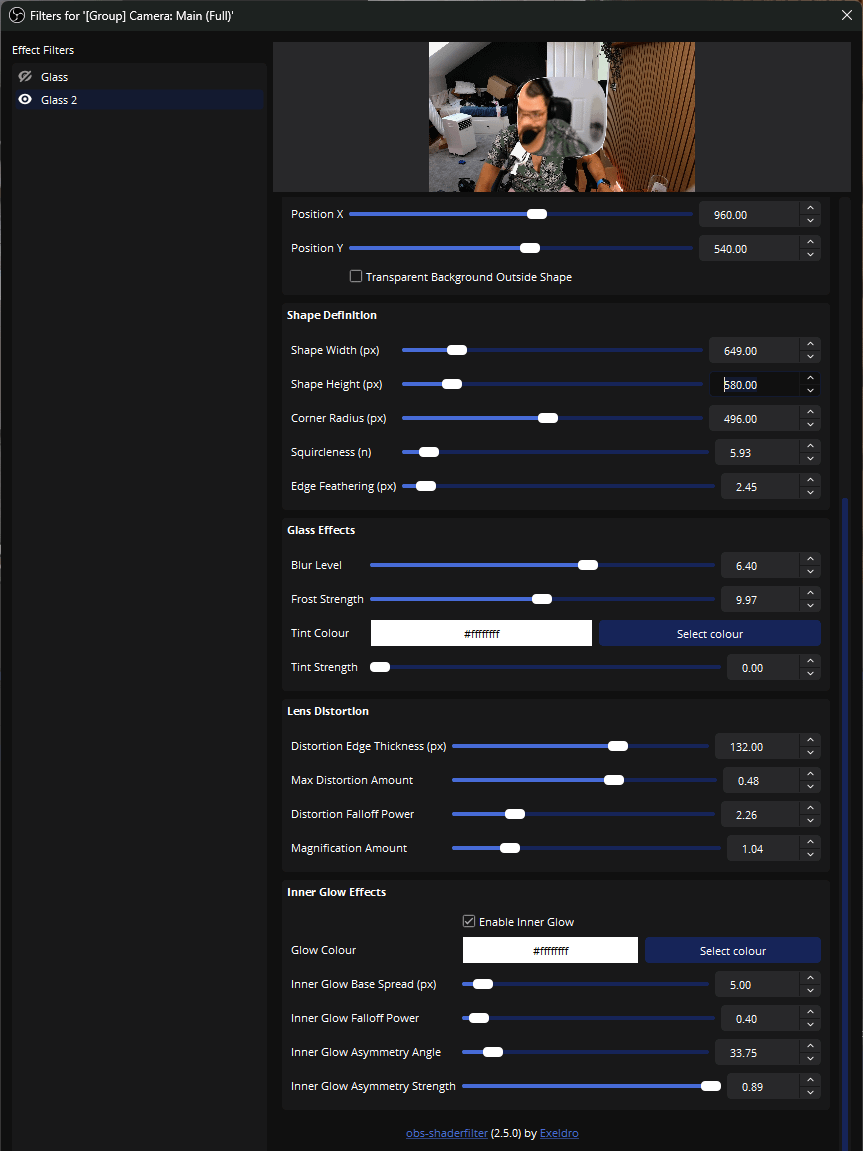Image resolution: width=863 pixels, height=1151 pixels.
Task: Increase Corner Radius with up arrow
Action: (x=810, y=412)
